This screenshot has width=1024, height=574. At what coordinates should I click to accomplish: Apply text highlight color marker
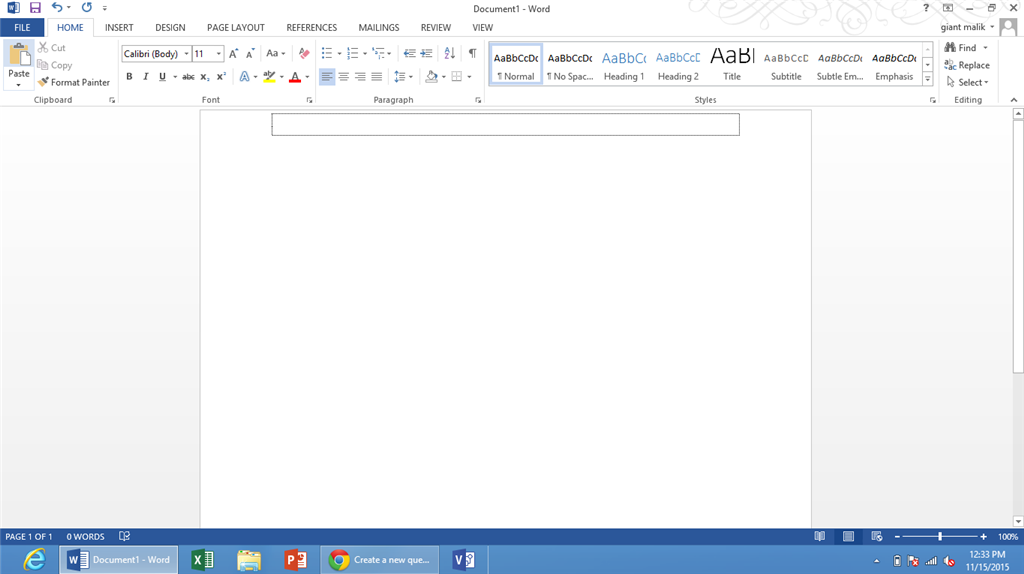pos(269,77)
